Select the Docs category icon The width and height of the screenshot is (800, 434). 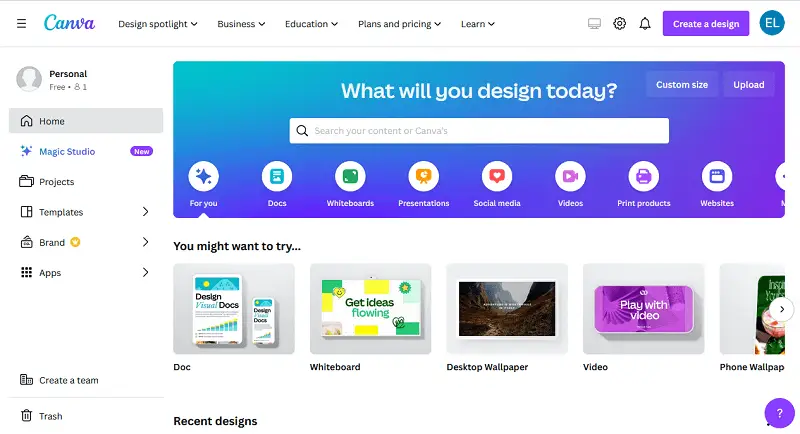[277, 176]
